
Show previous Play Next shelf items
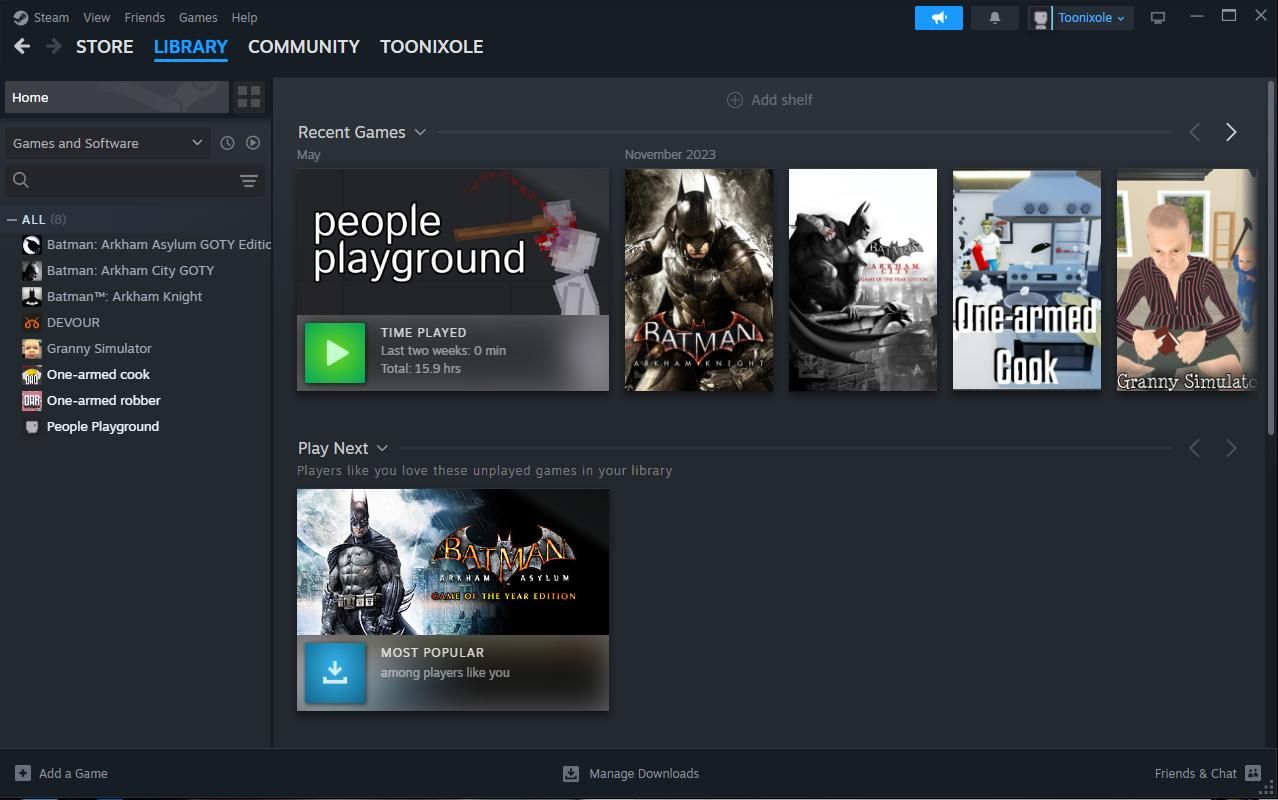1194,448
